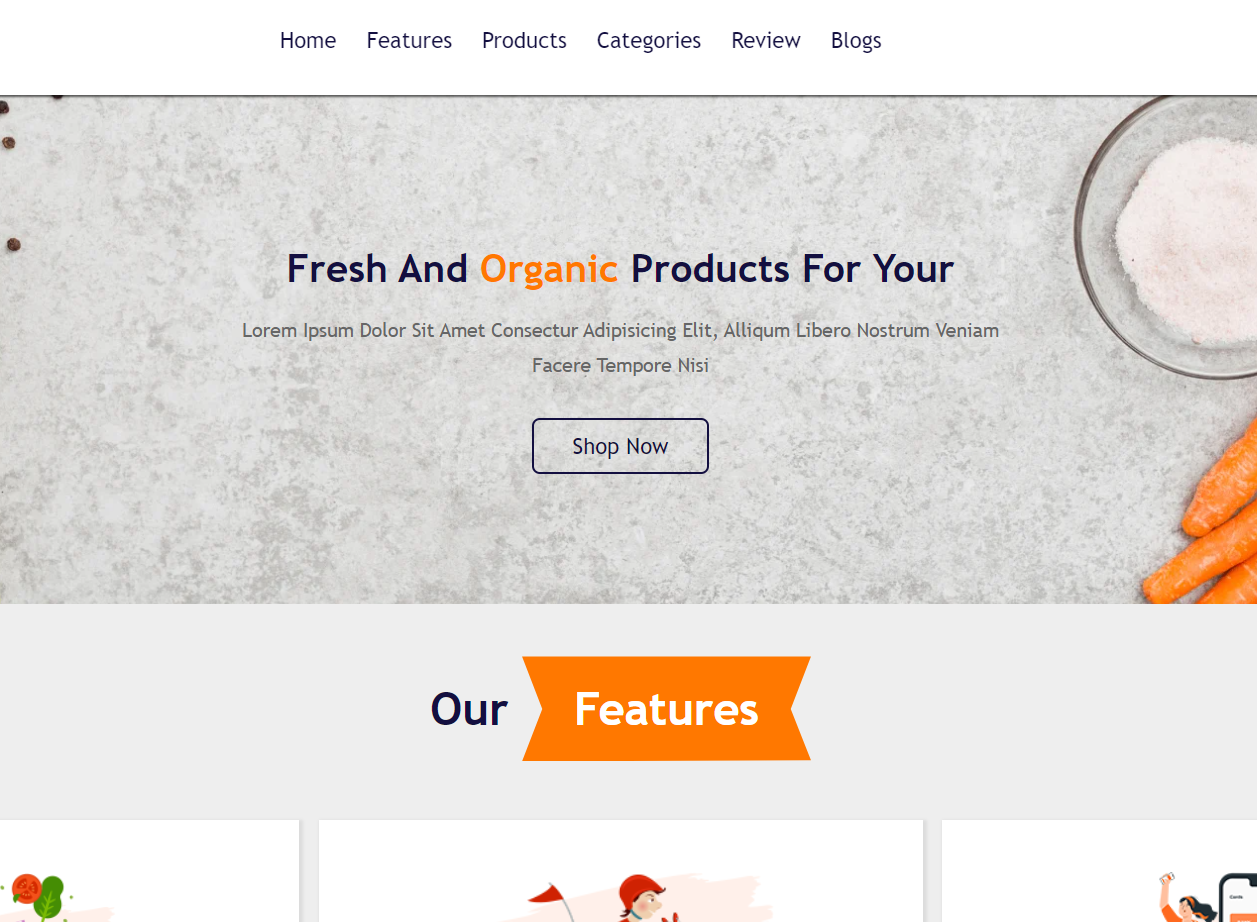Click the orange word Organic in the headline
The image size is (1257, 922).
click(549, 269)
